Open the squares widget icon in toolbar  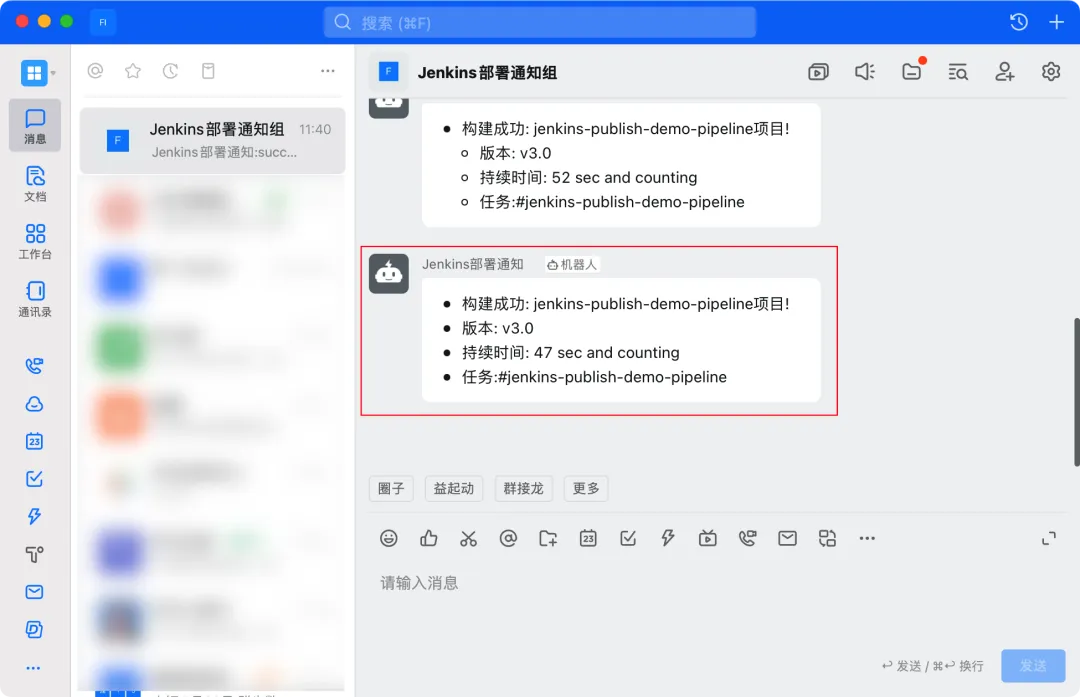pos(827,539)
